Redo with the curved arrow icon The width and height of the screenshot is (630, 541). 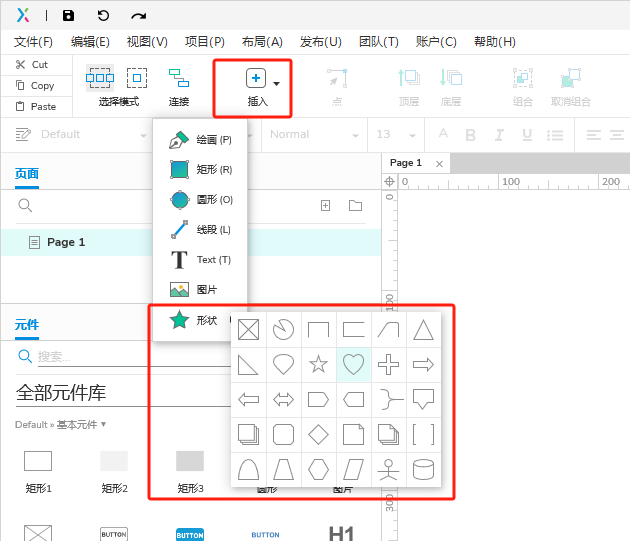[x=139, y=16]
